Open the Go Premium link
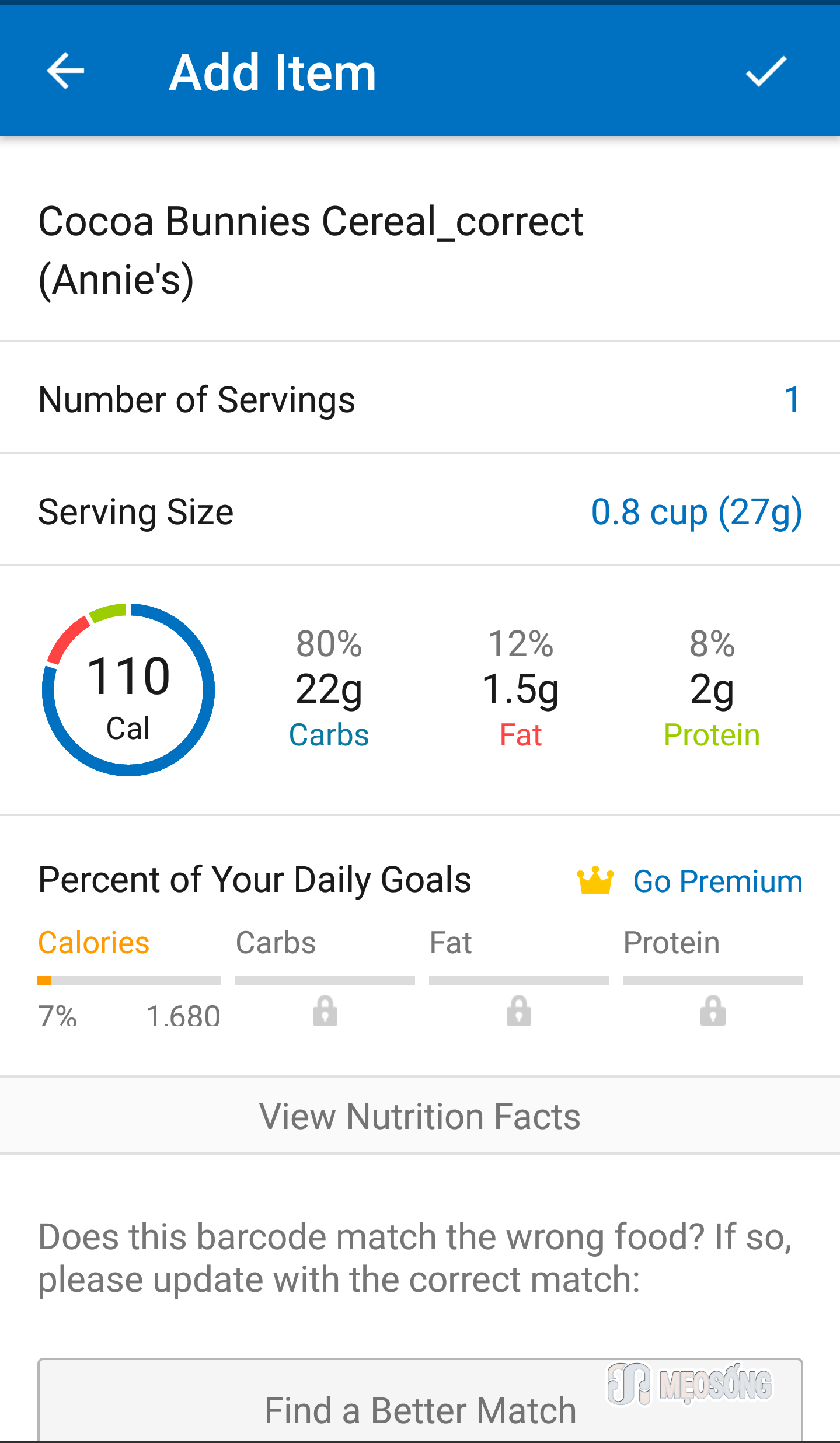Viewport: 840px width, 1443px height. [718, 881]
